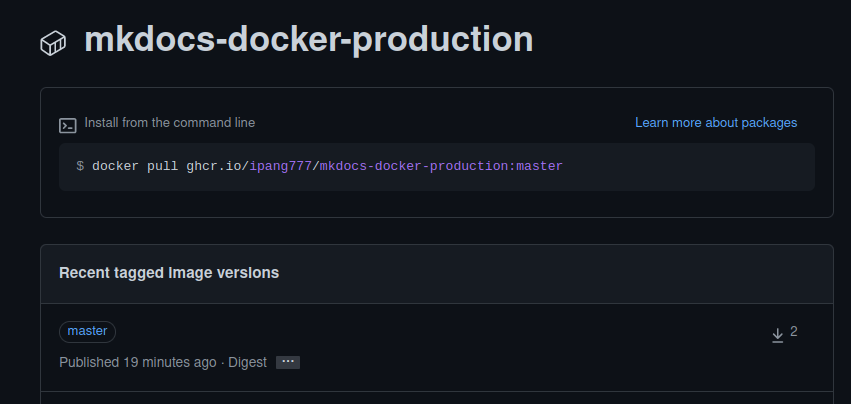Click the "ghcr.io/" registry text in command
This screenshot has height=404, width=851.
coord(217,166)
